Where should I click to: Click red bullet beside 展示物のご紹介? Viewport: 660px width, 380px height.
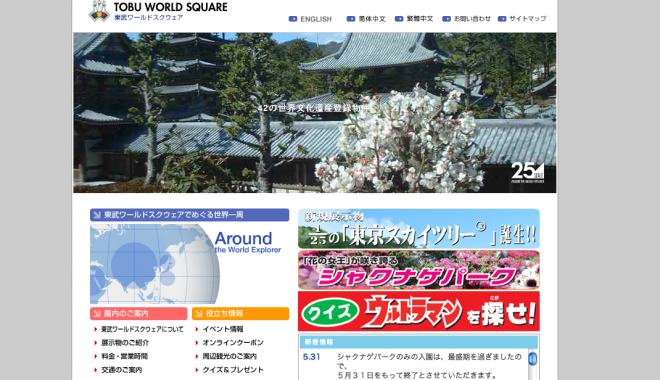[x=96, y=343]
